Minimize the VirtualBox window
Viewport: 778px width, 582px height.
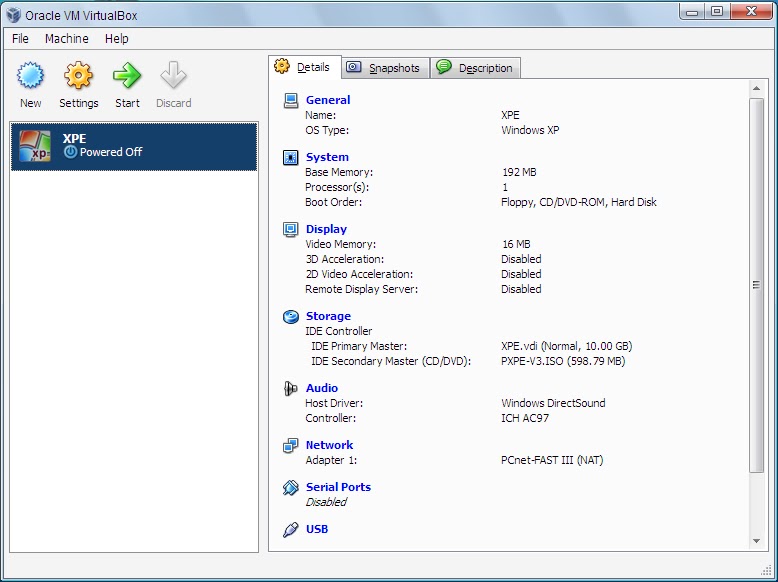coord(693,12)
